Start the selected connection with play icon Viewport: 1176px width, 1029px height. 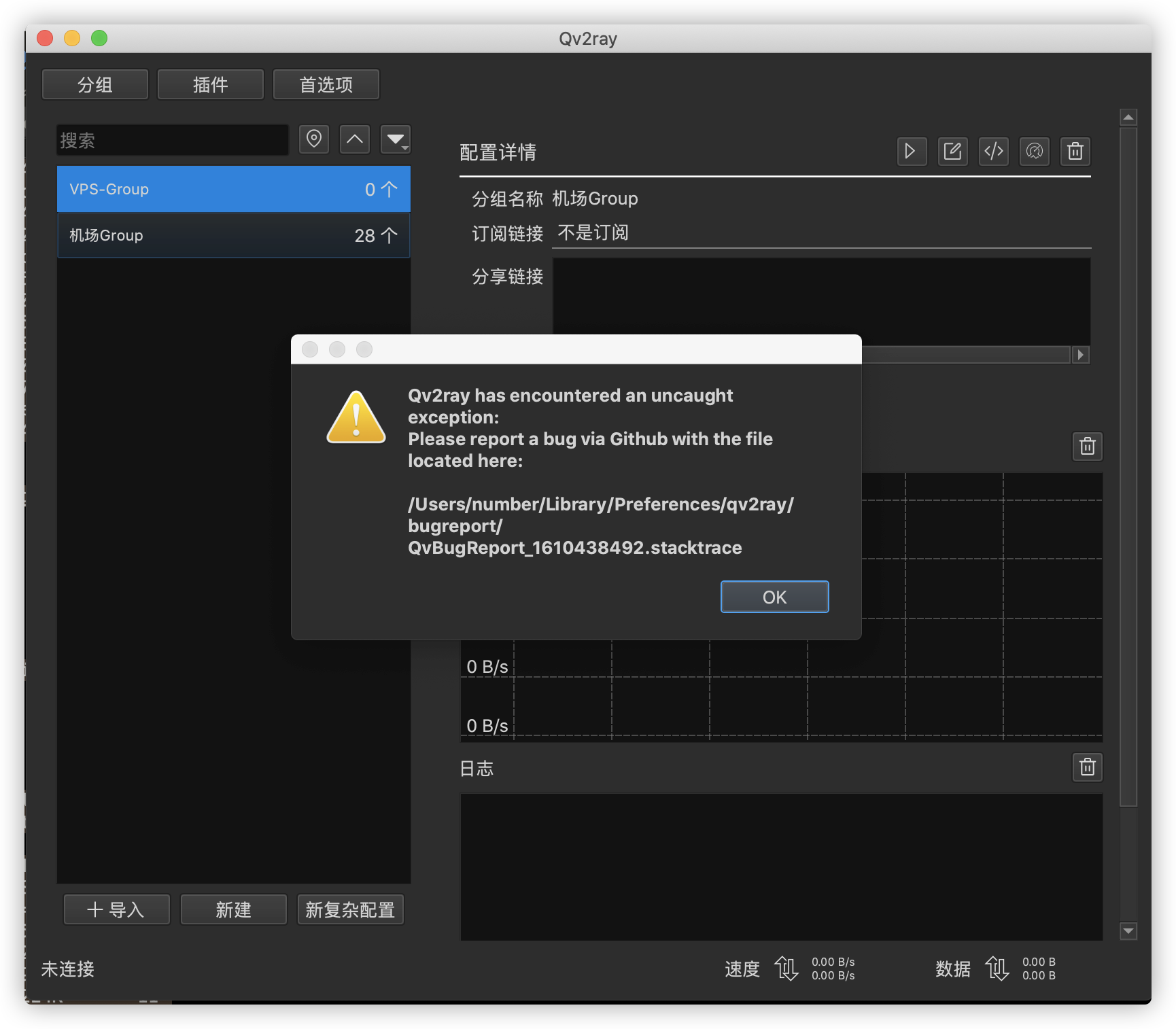pyautogui.click(x=912, y=152)
